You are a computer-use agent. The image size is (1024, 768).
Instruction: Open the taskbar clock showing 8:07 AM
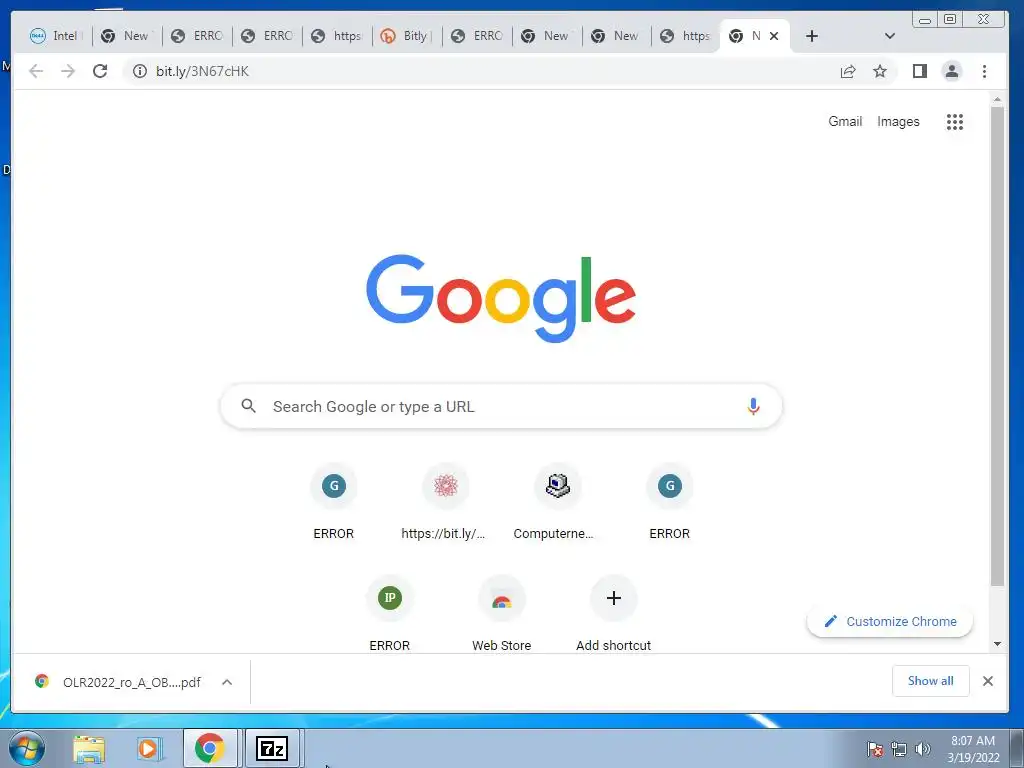click(x=973, y=748)
